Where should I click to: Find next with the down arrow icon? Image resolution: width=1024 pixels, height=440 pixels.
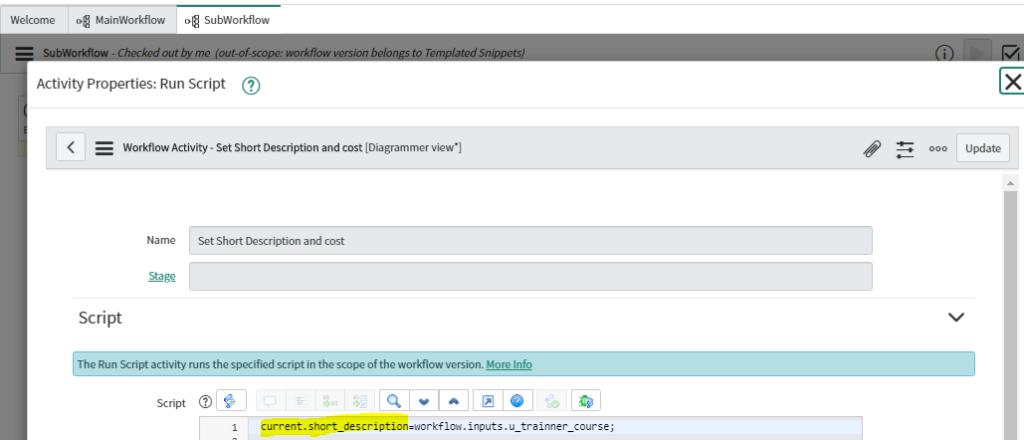tap(424, 400)
